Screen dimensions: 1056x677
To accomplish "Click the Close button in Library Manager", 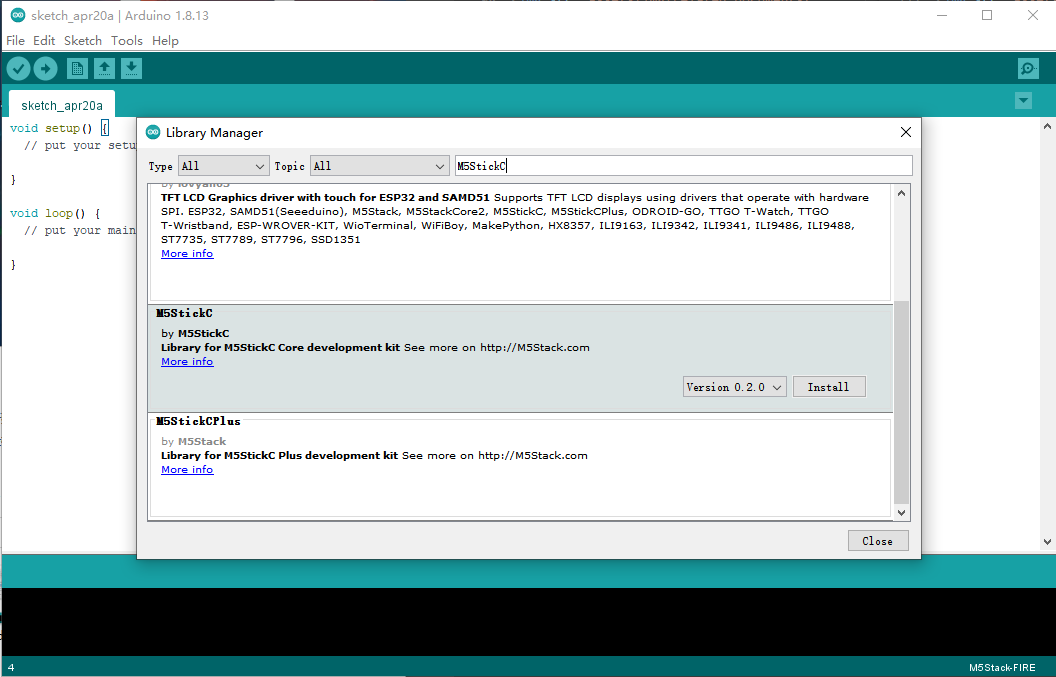I will click(878, 541).
